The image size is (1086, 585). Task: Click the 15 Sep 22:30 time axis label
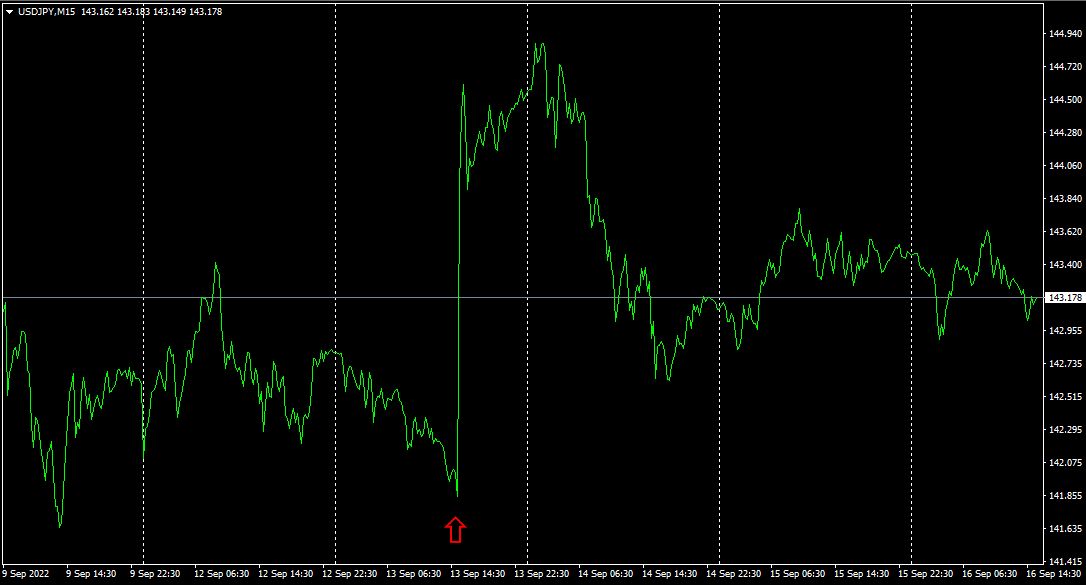[925, 574]
